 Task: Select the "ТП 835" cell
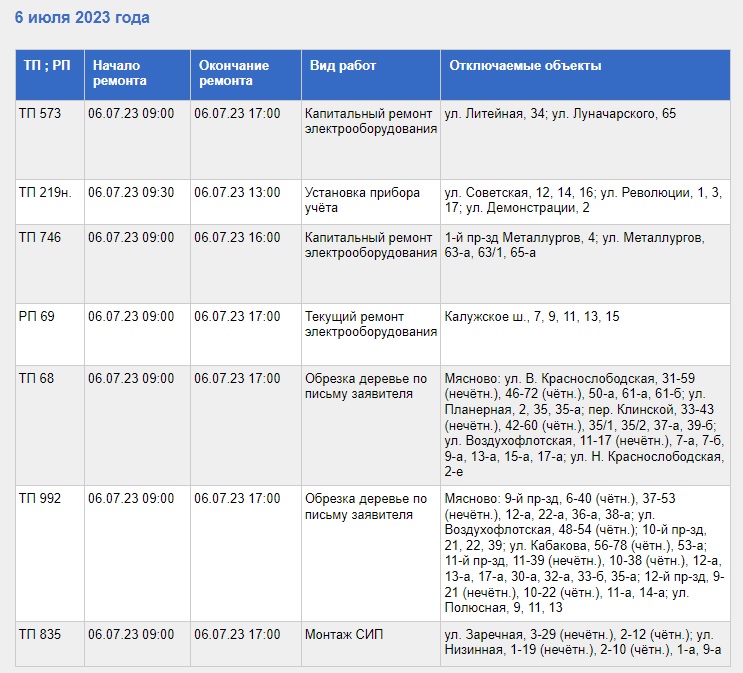40,634
